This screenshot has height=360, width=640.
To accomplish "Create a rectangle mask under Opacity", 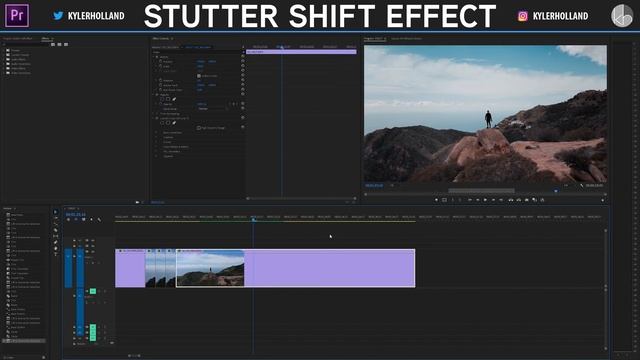I will [168, 99].
